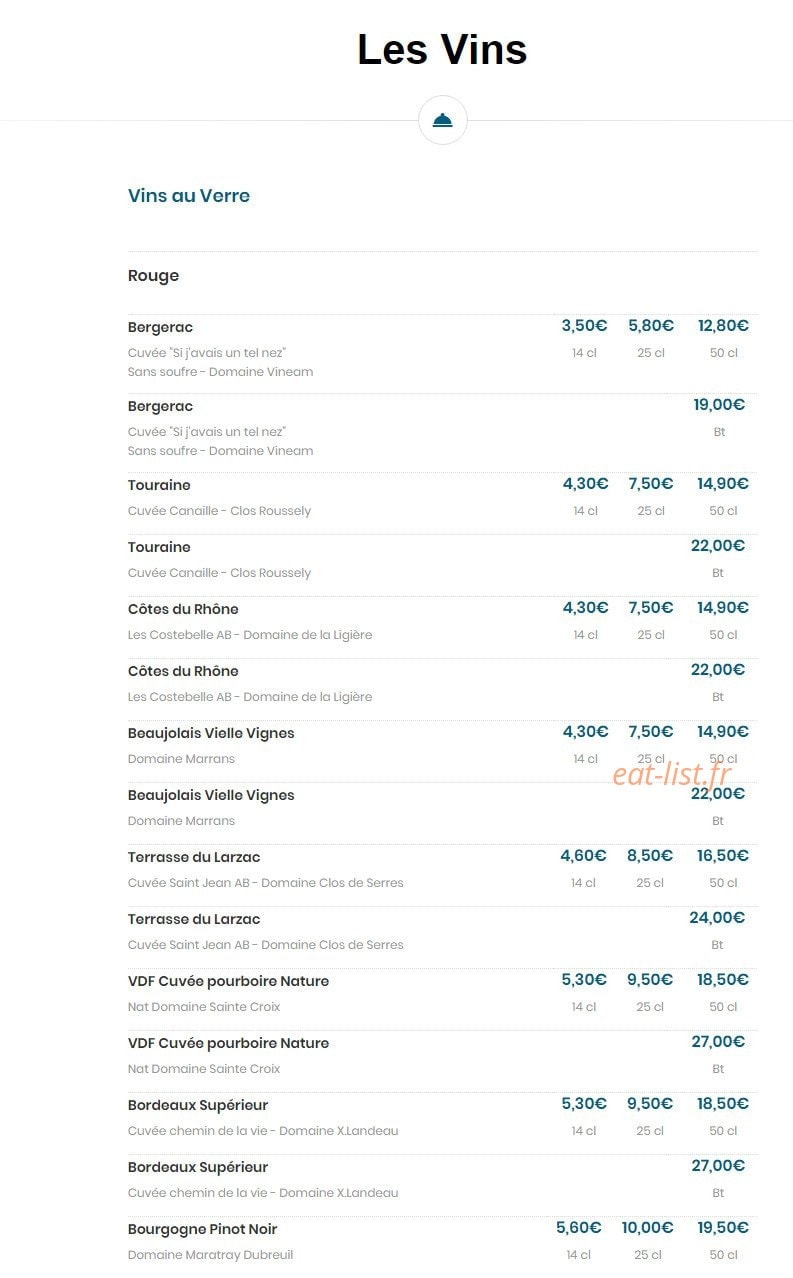Viewport: 793px width, 1278px height.
Task: Click the 24,00€ Terrasse du Larzac bottle price
Action: tap(717, 918)
